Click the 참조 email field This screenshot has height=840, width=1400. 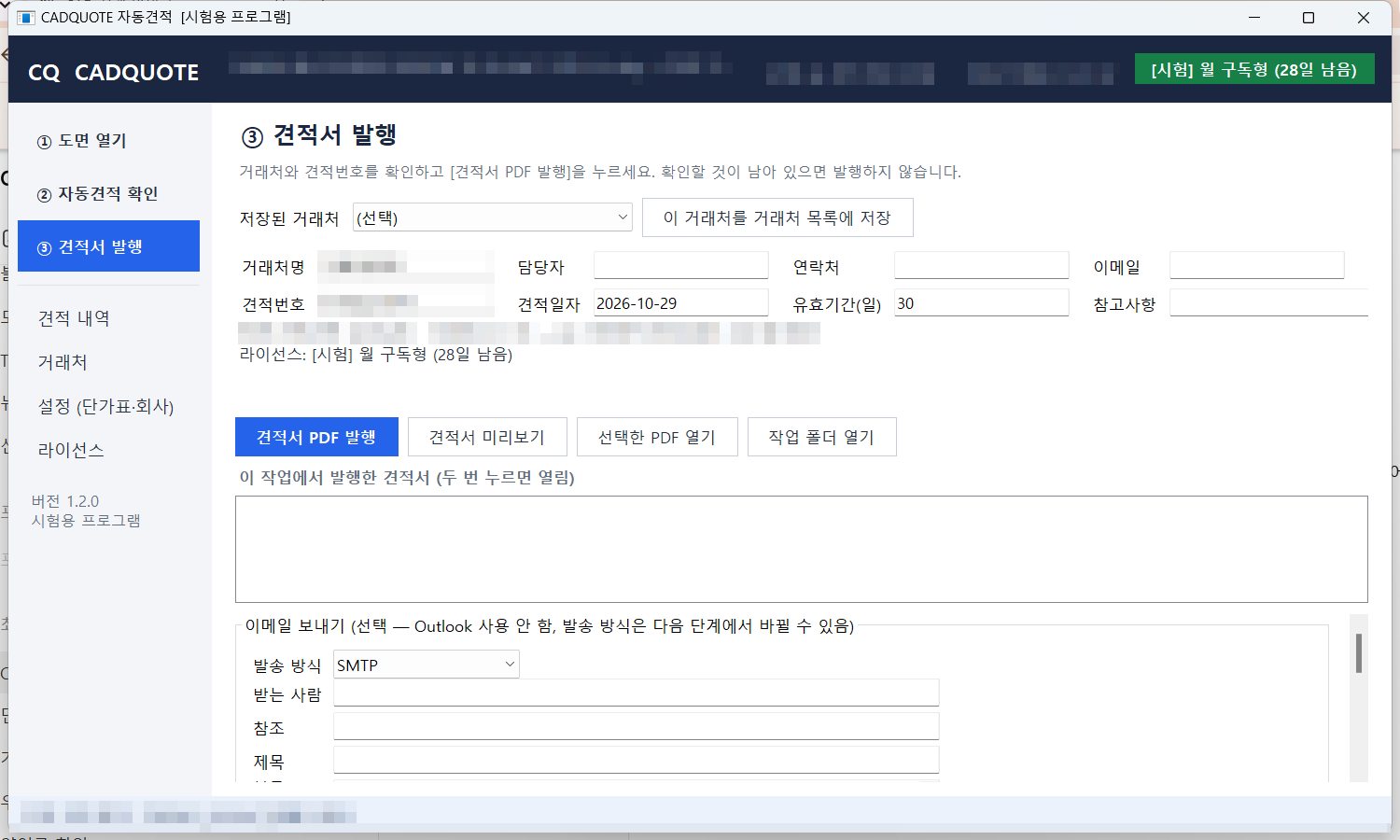636,727
